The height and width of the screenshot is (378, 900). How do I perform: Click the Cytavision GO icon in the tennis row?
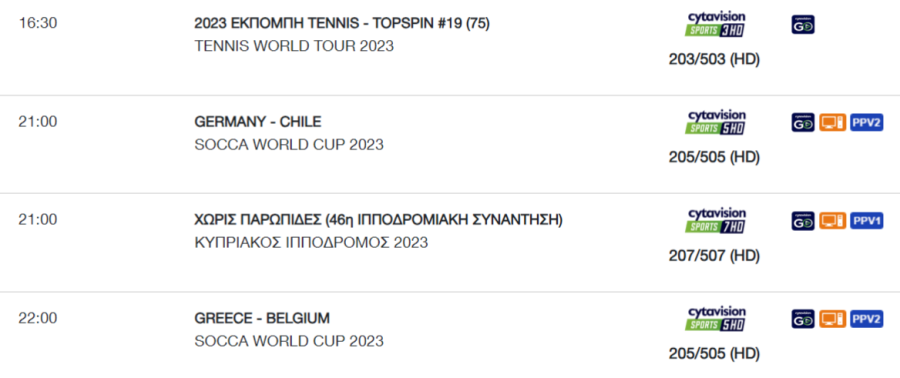pyautogui.click(x=803, y=24)
